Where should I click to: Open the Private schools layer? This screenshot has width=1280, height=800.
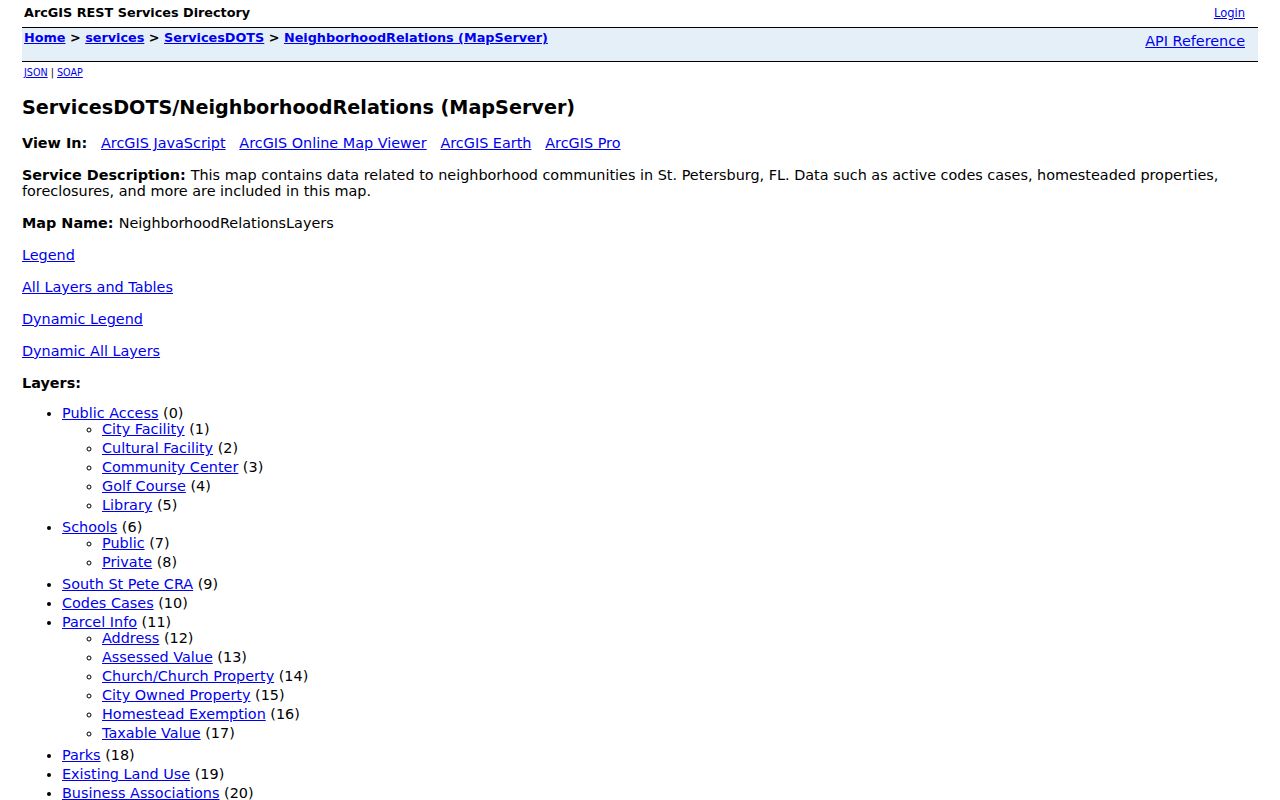pyautogui.click(x=127, y=562)
